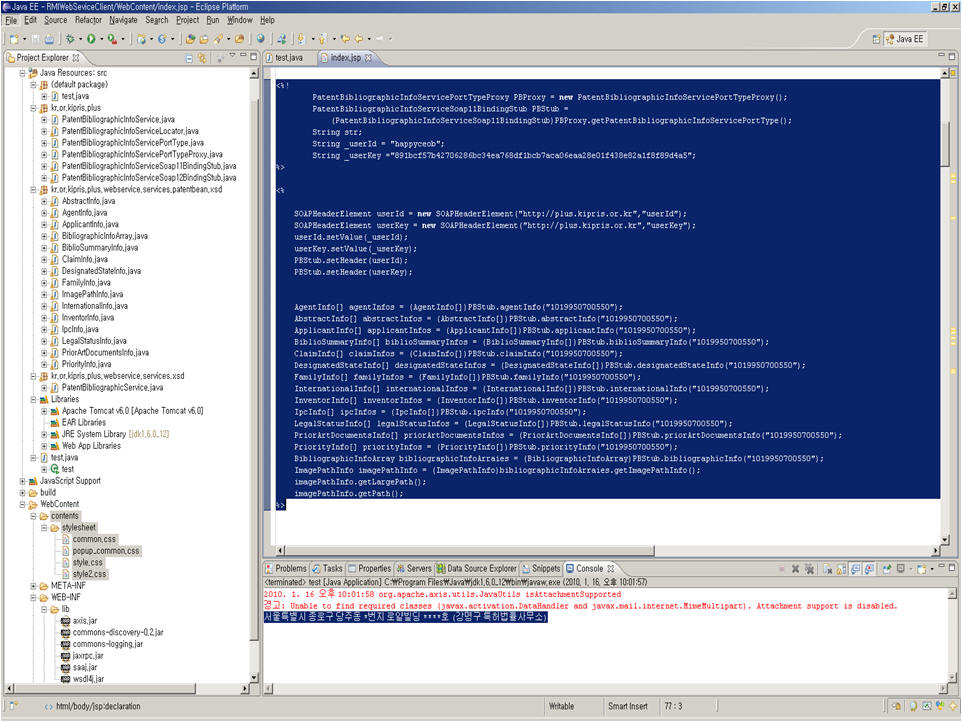Toggle Link with Editor in Project Explorer
Image resolution: width=962 pixels, height=722 pixels.
(x=201, y=58)
